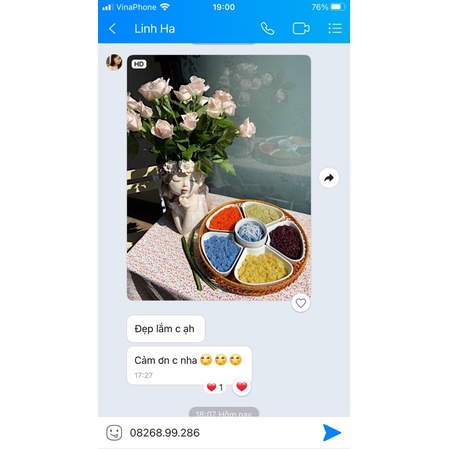The height and width of the screenshot is (449, 449).
Task: Click the message input field with phone number
Action: (220, 433)
